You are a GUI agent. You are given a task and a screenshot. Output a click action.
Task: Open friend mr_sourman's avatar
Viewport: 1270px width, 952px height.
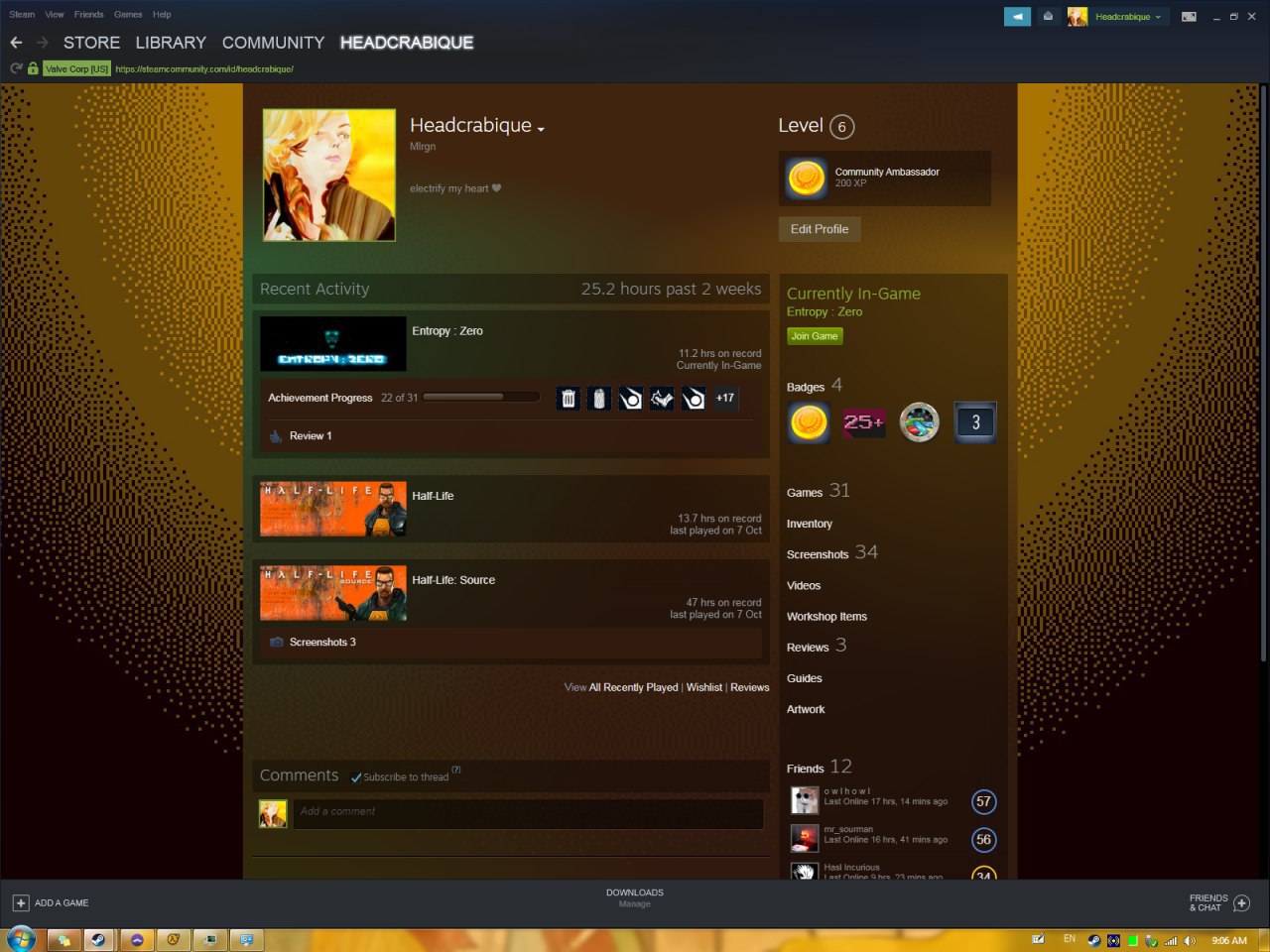(805, 838)
